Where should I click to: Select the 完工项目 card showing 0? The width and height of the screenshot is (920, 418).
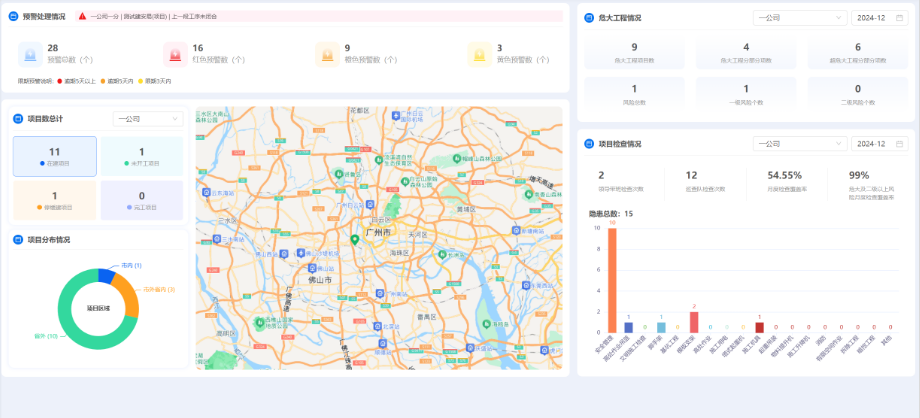(141, 200)
